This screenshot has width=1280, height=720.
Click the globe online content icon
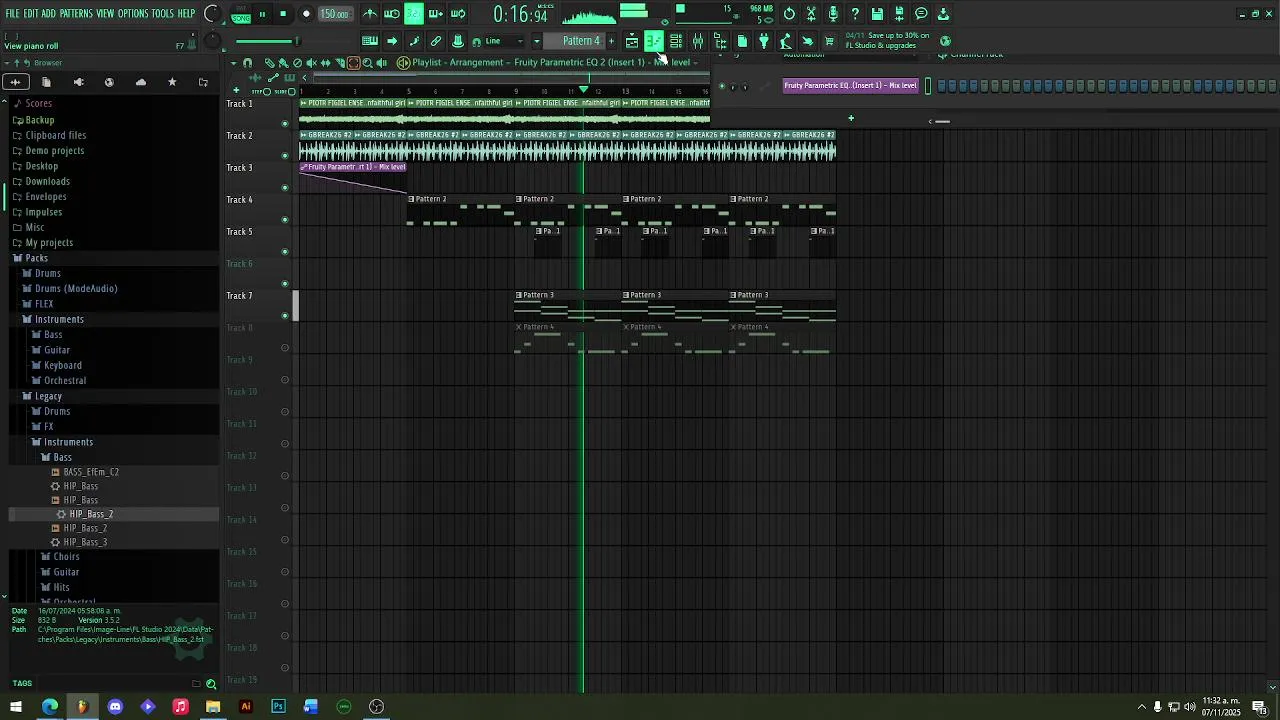(945, 41)
